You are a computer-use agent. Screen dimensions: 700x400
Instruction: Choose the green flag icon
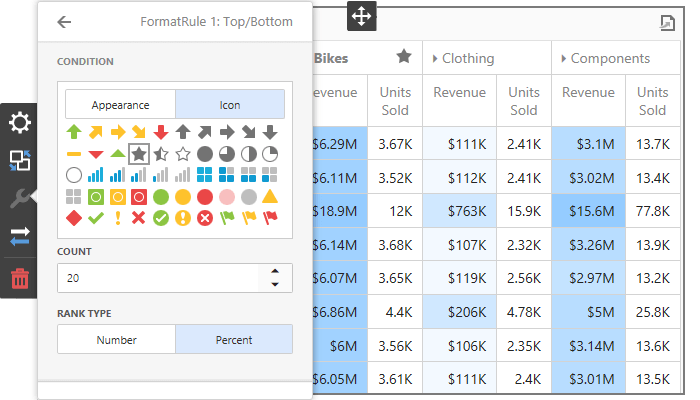tap(226, 217)
